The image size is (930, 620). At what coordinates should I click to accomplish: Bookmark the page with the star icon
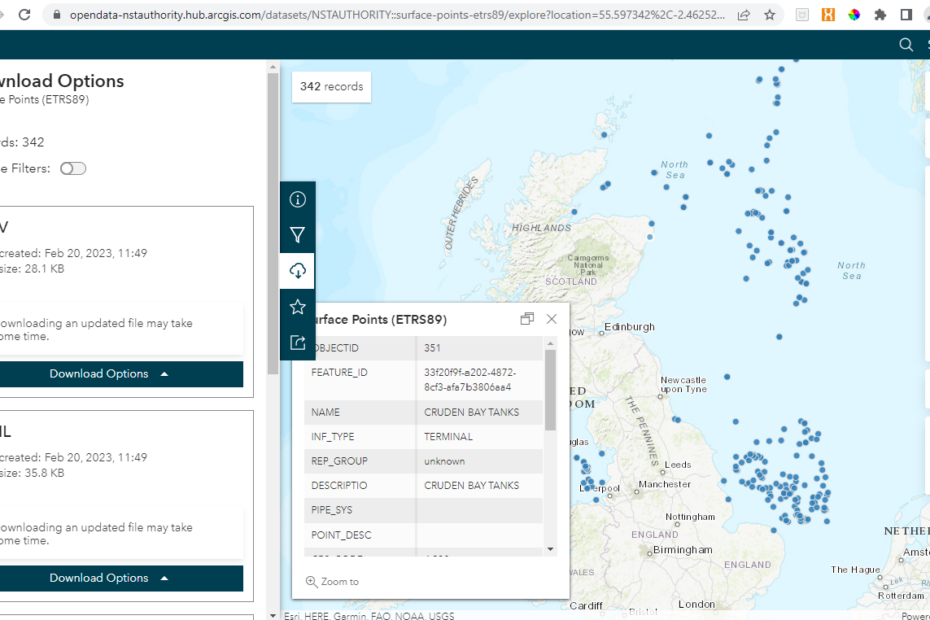[x=771, y=16]
